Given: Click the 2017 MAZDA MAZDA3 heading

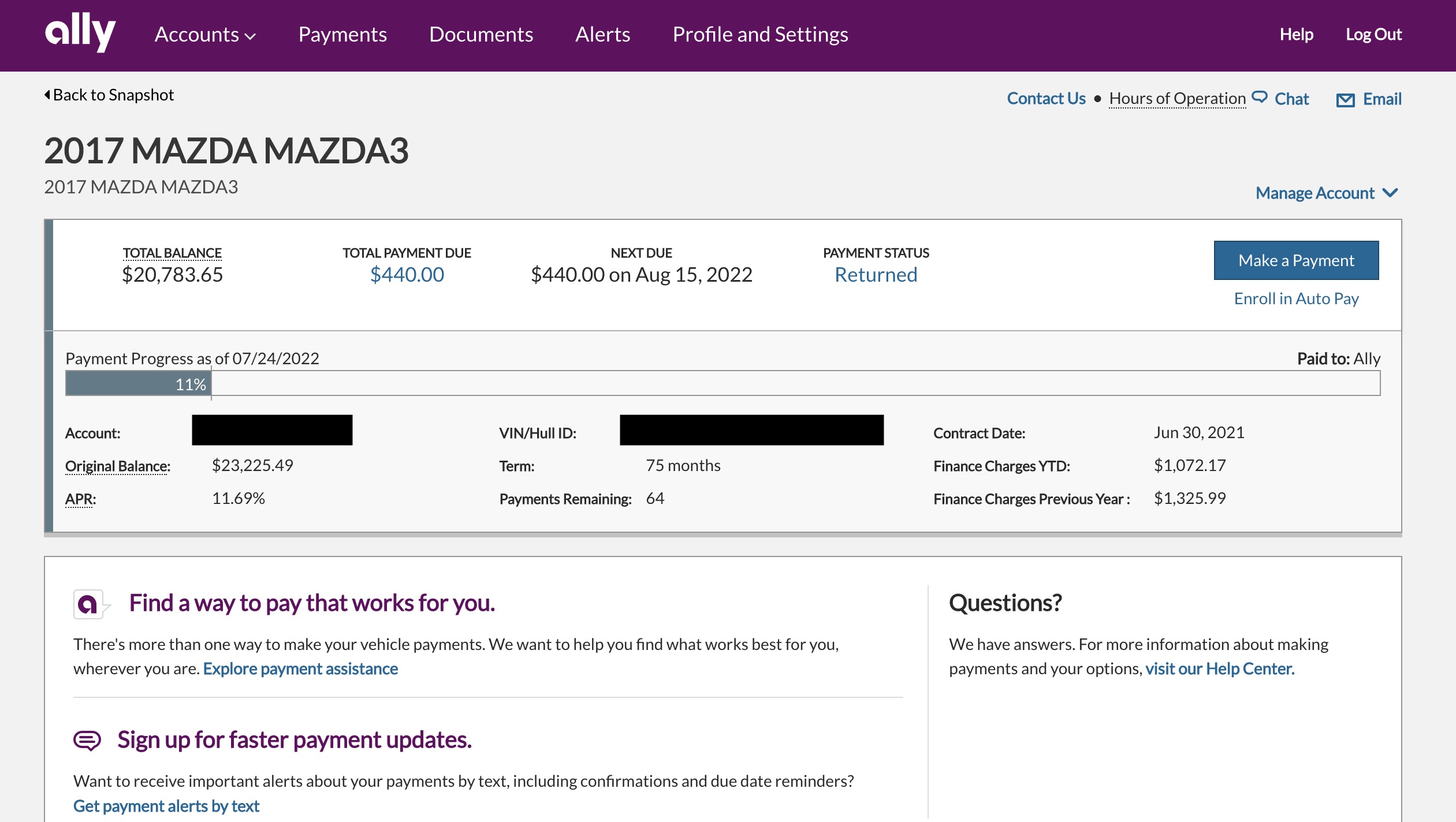Looking at the screenshot, I should pyautogui.click(x=226, y=151).
